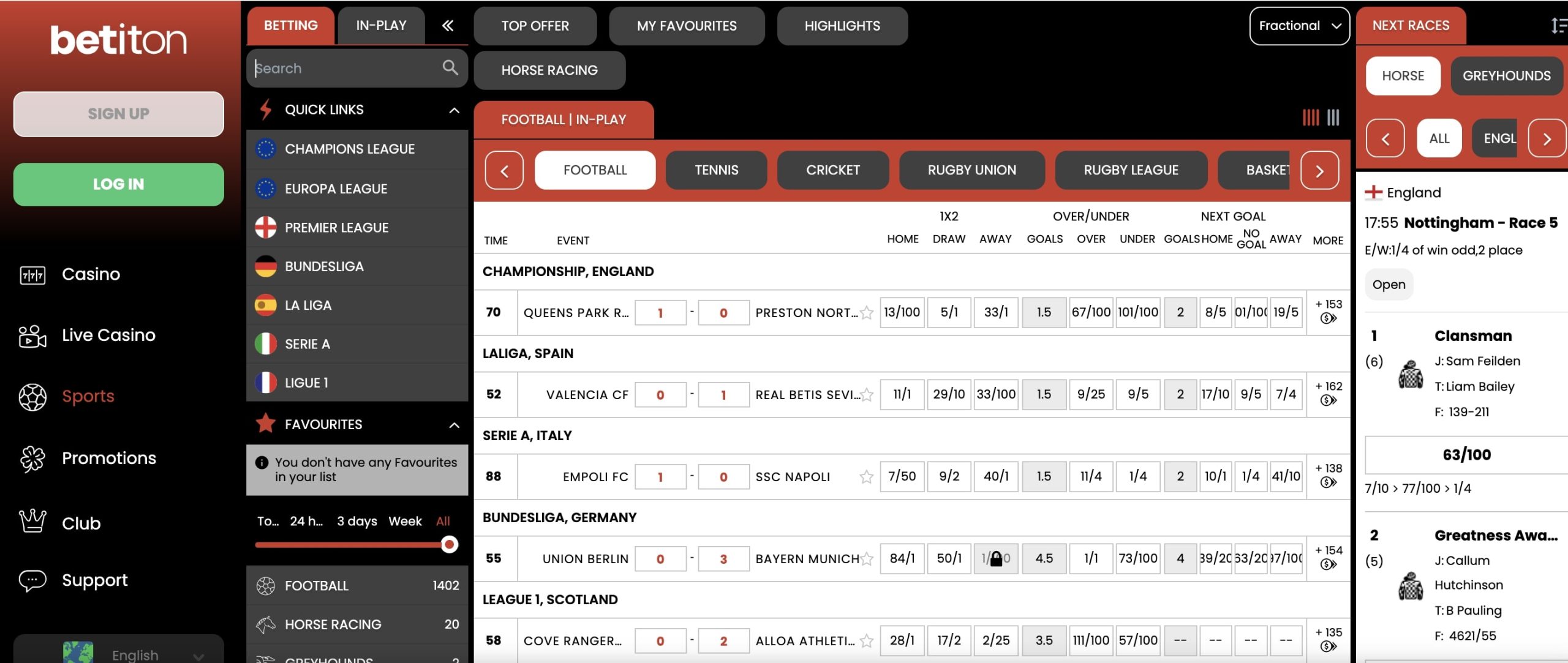Select 13/100 home odds for Queens Park Rangers

(902, 313)
